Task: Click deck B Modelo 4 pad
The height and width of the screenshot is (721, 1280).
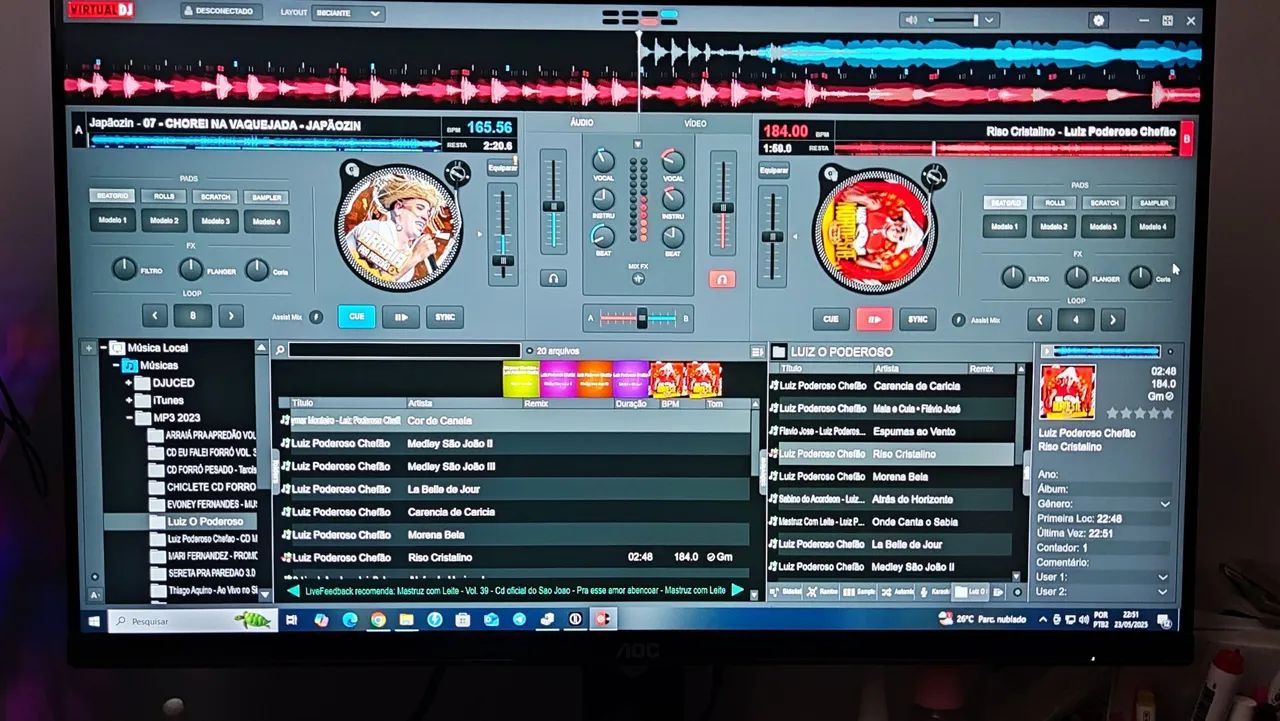Action: [1153, 227]
